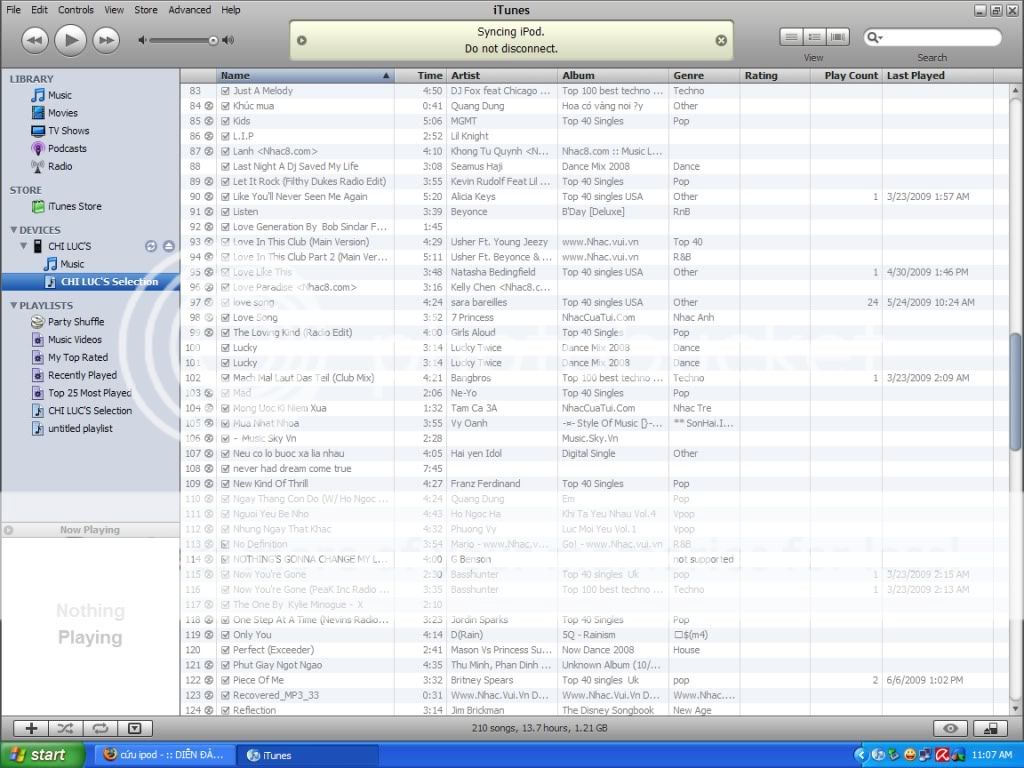The height and width of the screenshot is (768, 1024).
Task: Uncheck the song Just A Melody
Action: coord(226,91)
